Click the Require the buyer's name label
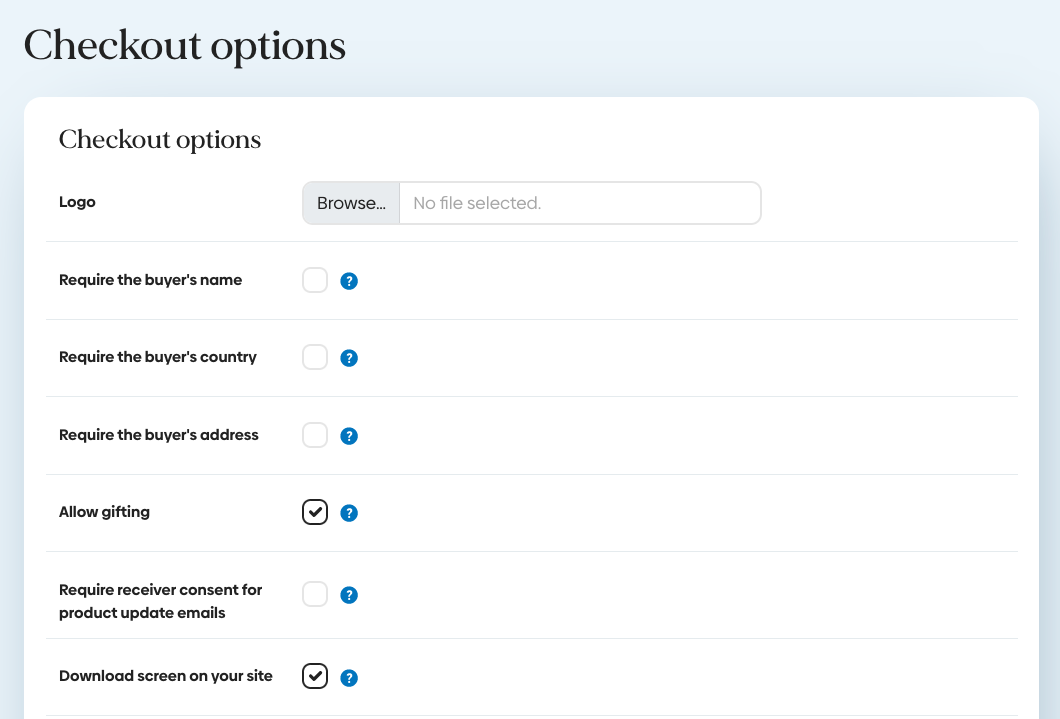 pos(150,280)
